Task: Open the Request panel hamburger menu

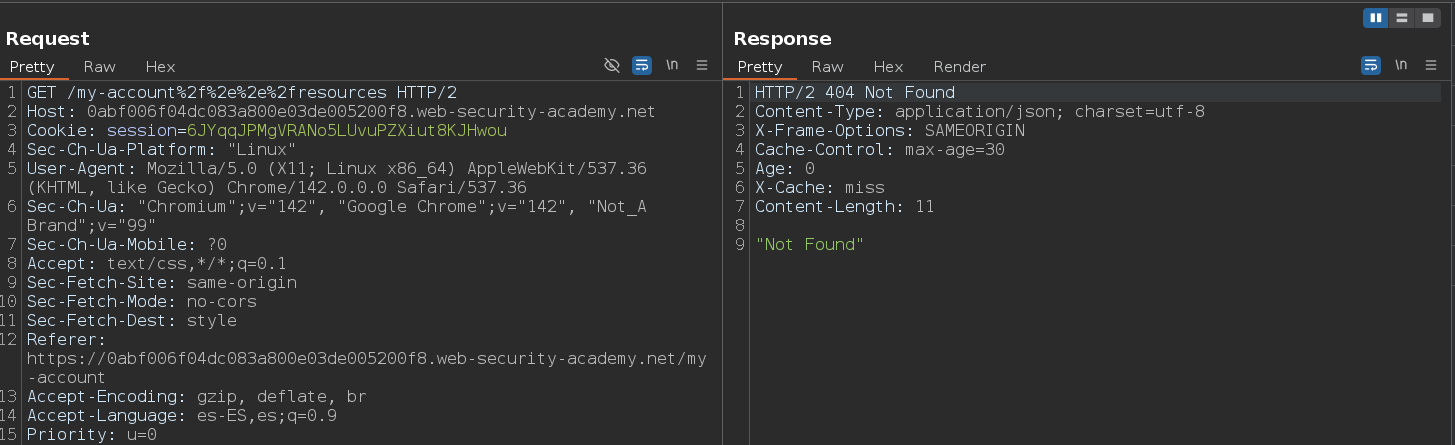Action: pyautogui.click(x=702, y=66)
